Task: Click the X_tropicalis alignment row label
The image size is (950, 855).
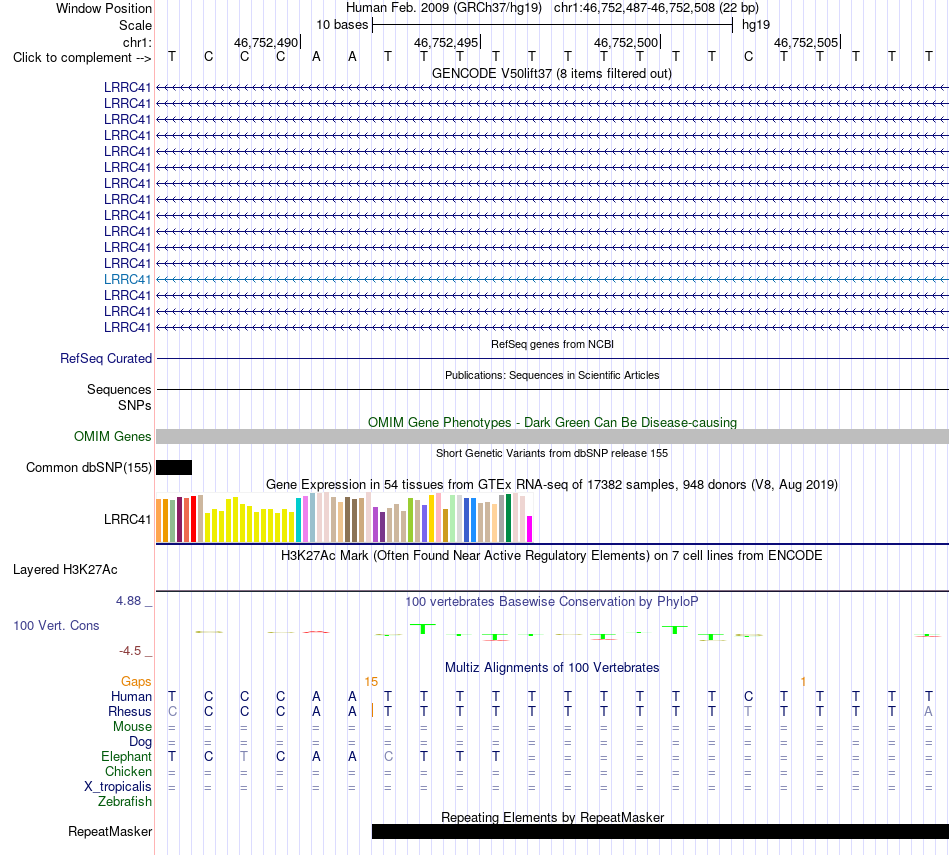Action: [118, 787]
